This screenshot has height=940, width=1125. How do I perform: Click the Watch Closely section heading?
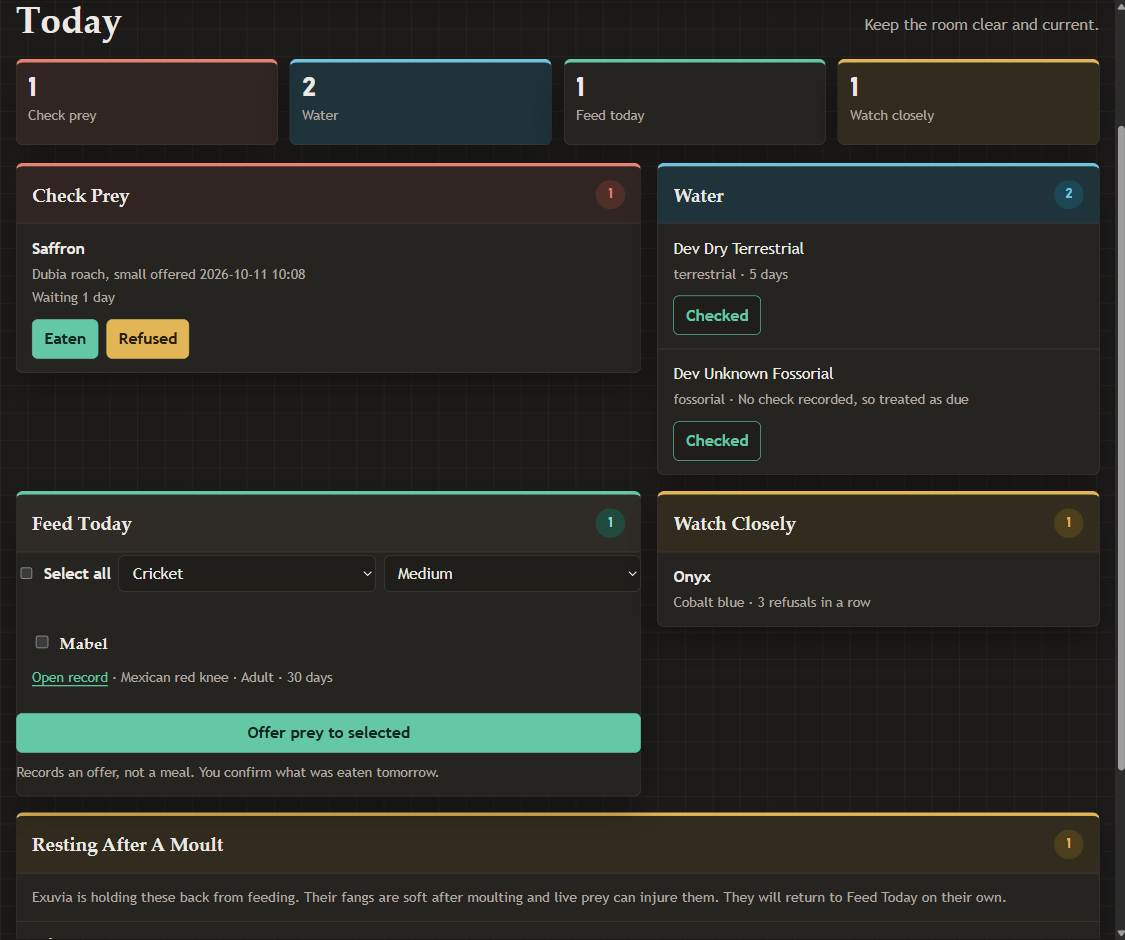(735, 524)
